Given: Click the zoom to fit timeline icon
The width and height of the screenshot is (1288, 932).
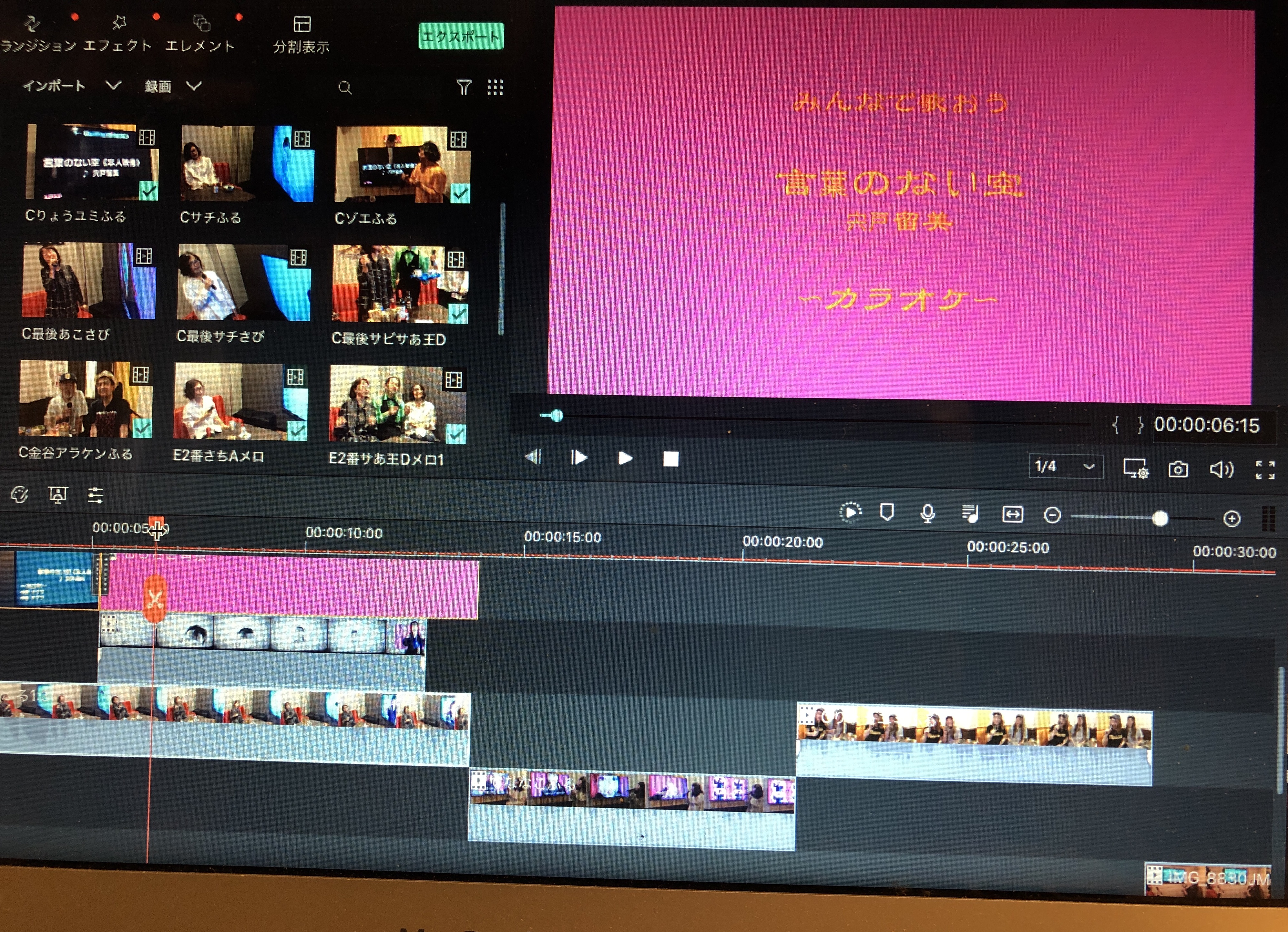Looking at the screenshot, I should point(1013,514).
